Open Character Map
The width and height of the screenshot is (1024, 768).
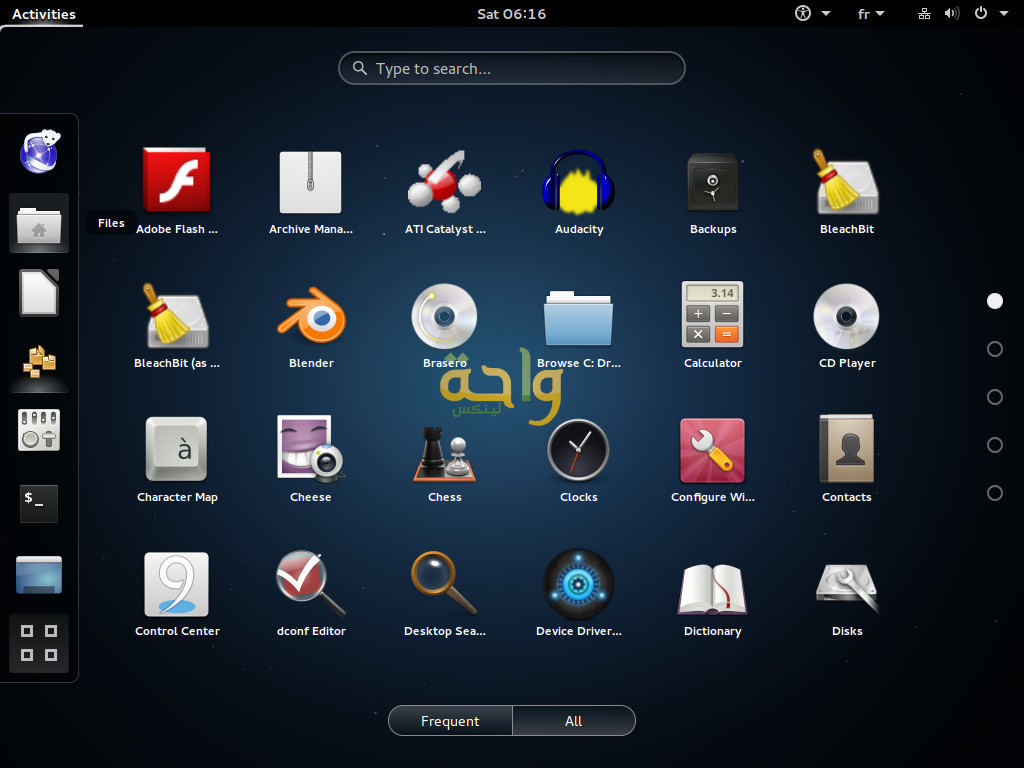(x=176, y=449)
